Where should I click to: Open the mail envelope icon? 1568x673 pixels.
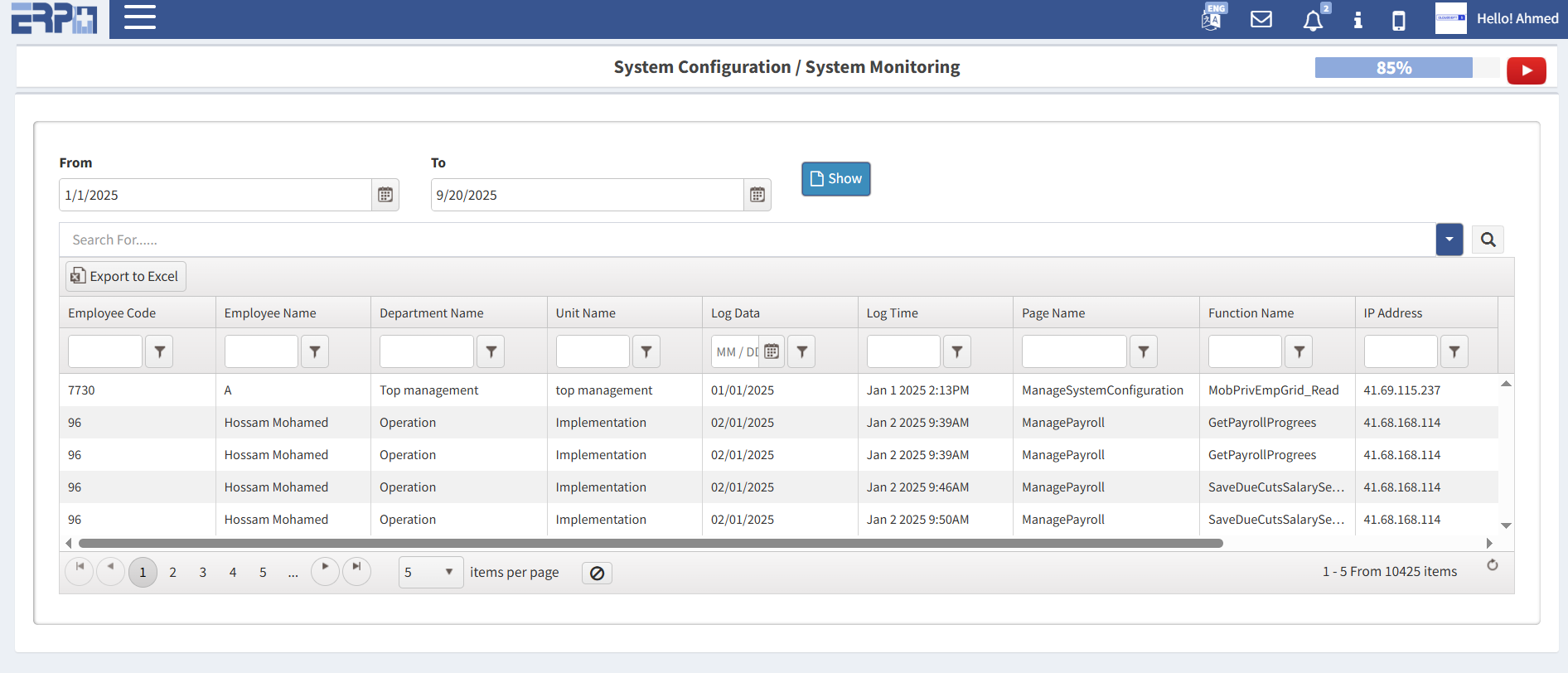click(1261, 19)
